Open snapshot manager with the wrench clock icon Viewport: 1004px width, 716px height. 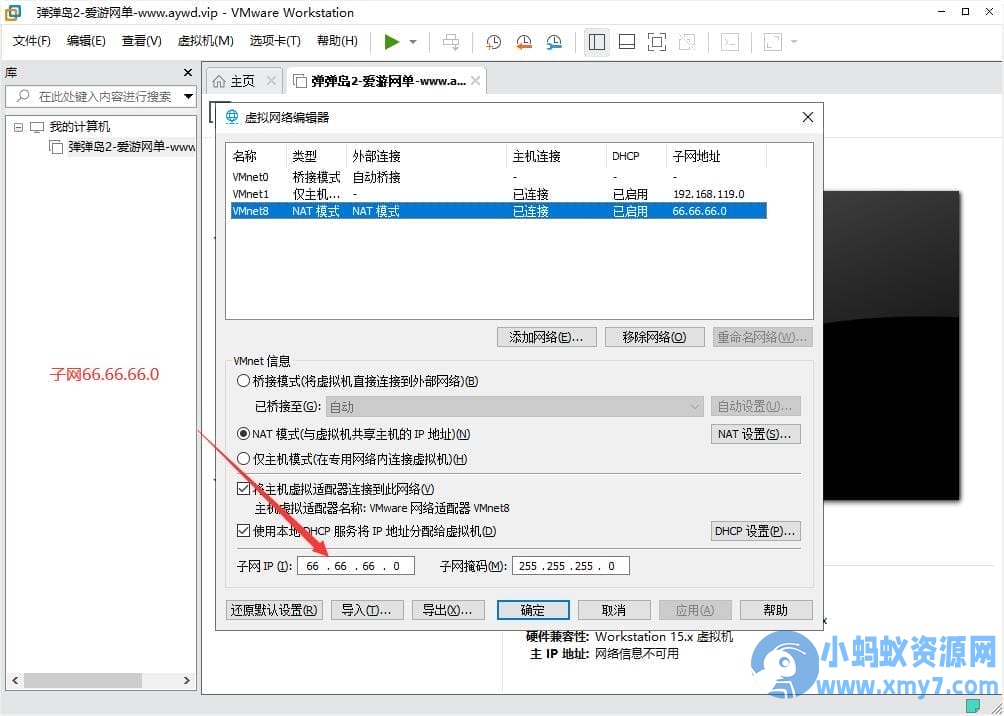pyautogui.click(x=554, y=42)
